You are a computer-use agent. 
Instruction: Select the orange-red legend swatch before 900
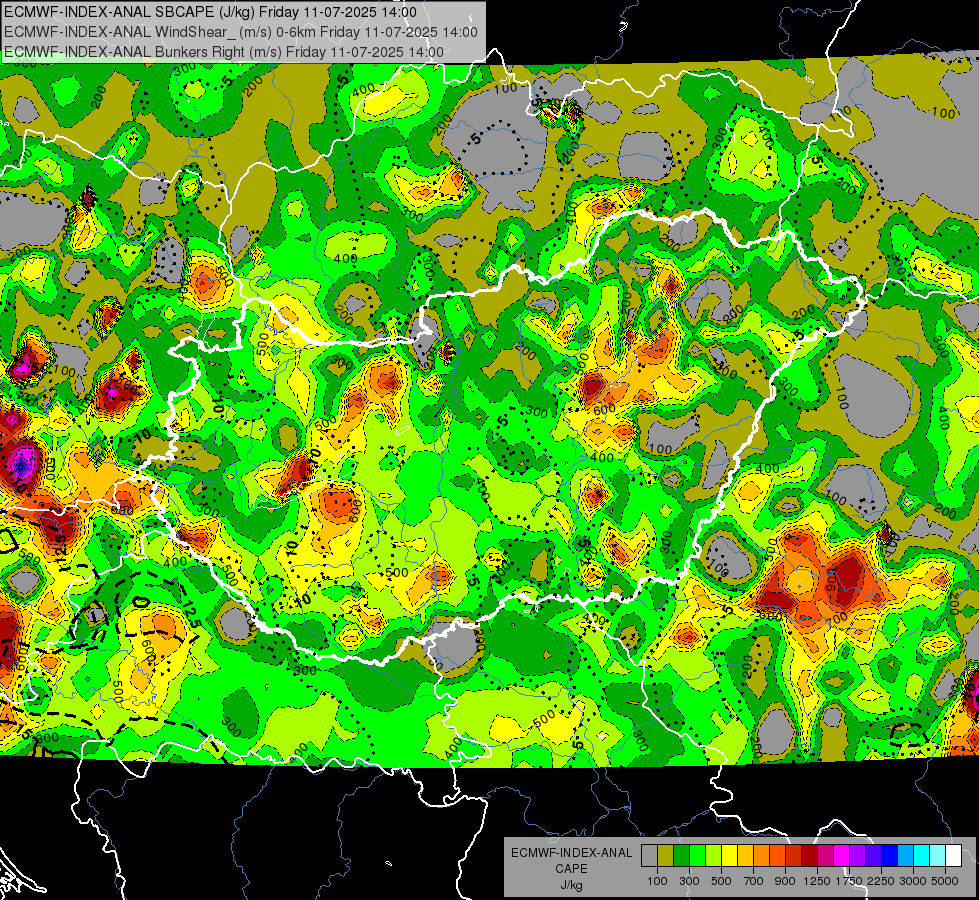(777, 856)
